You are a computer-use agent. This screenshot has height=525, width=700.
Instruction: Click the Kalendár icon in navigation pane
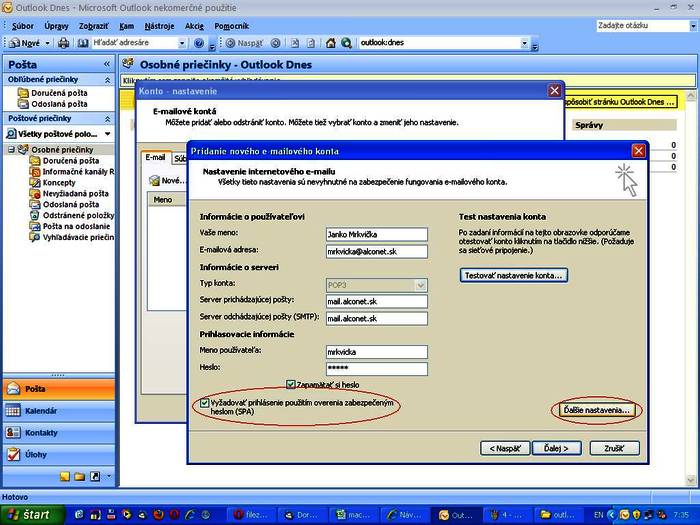click(x=13, y=411)
